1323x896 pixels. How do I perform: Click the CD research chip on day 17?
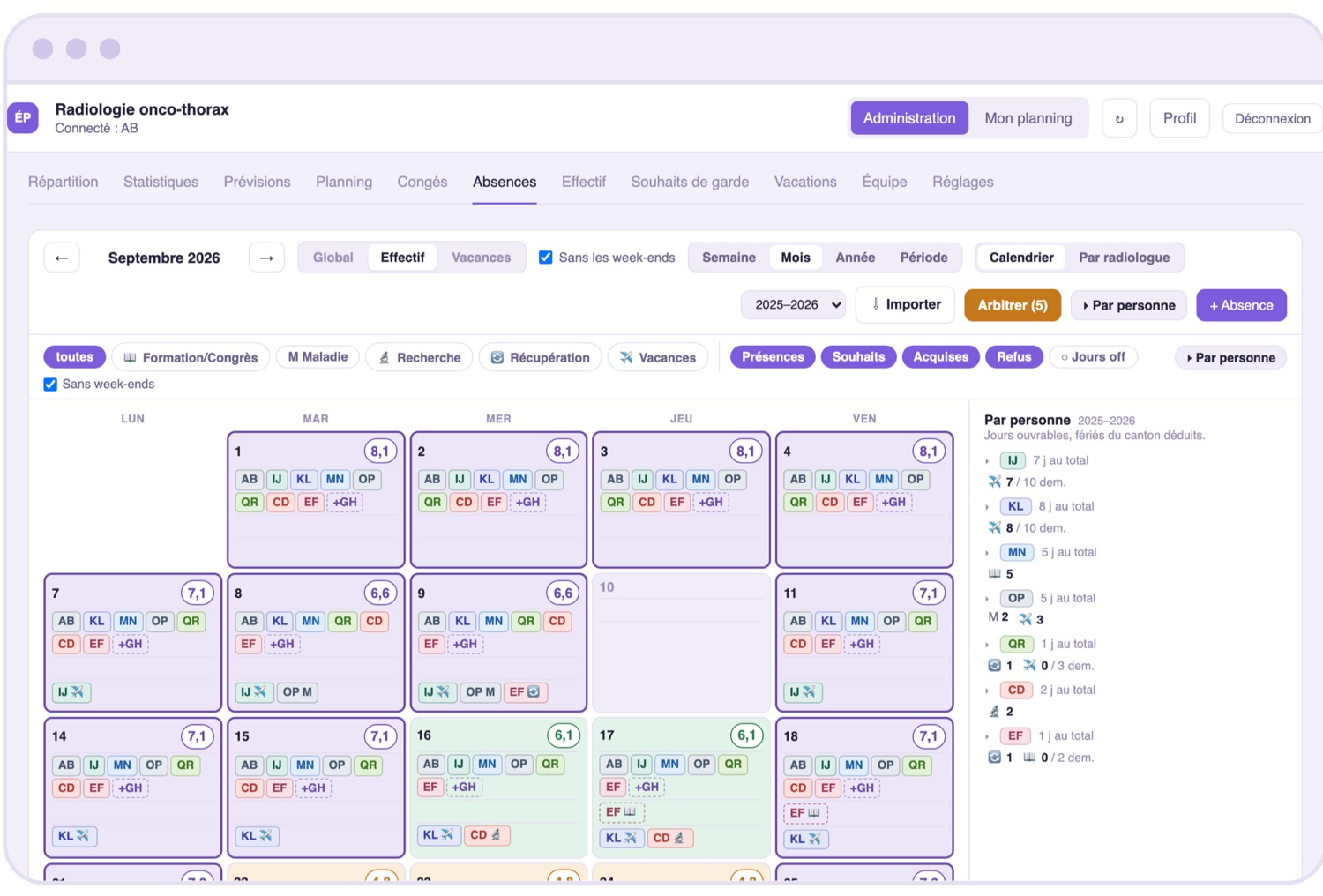tap(669, 838)
